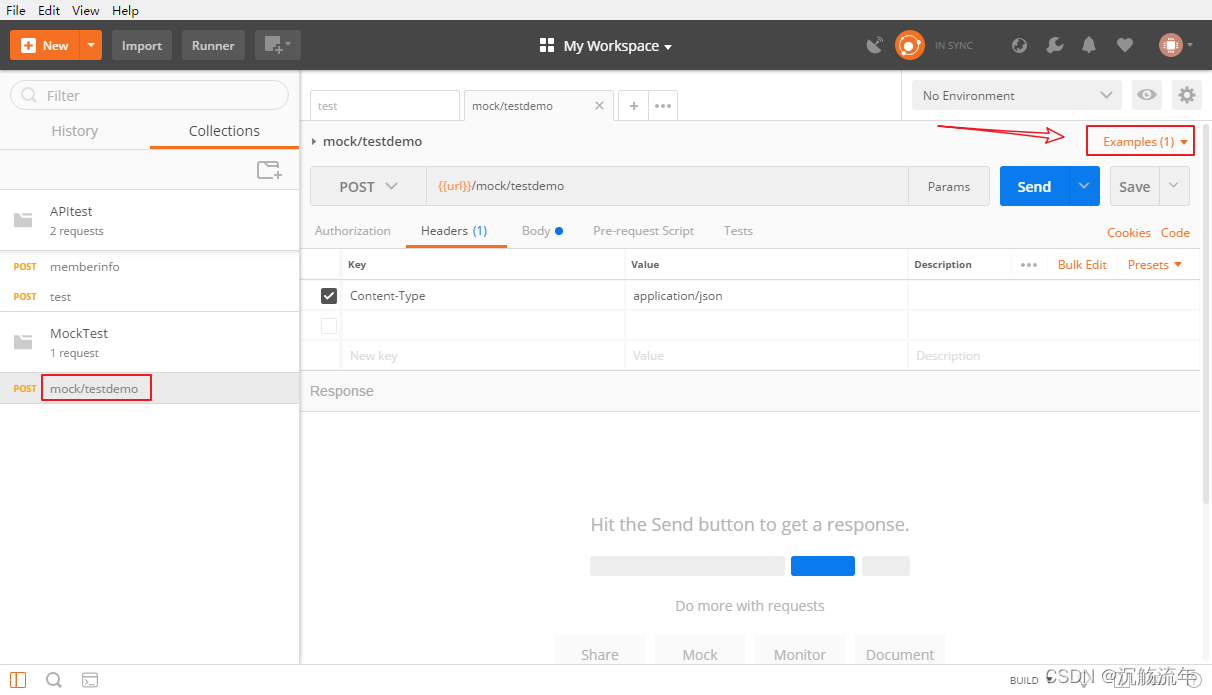Image resolution: width=1212 pixels, height=695 pixels.
Task: Click the Import button
Action: (x=142, y=45)
